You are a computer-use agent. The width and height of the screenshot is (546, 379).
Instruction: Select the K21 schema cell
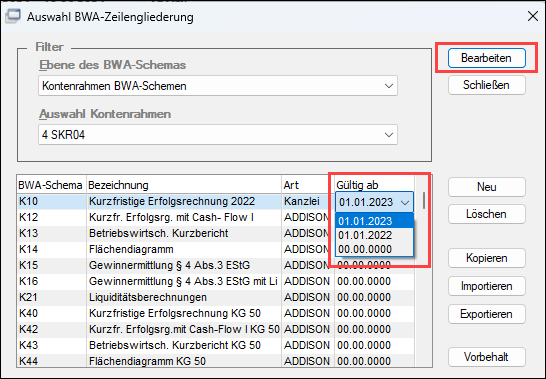point(52,297)
